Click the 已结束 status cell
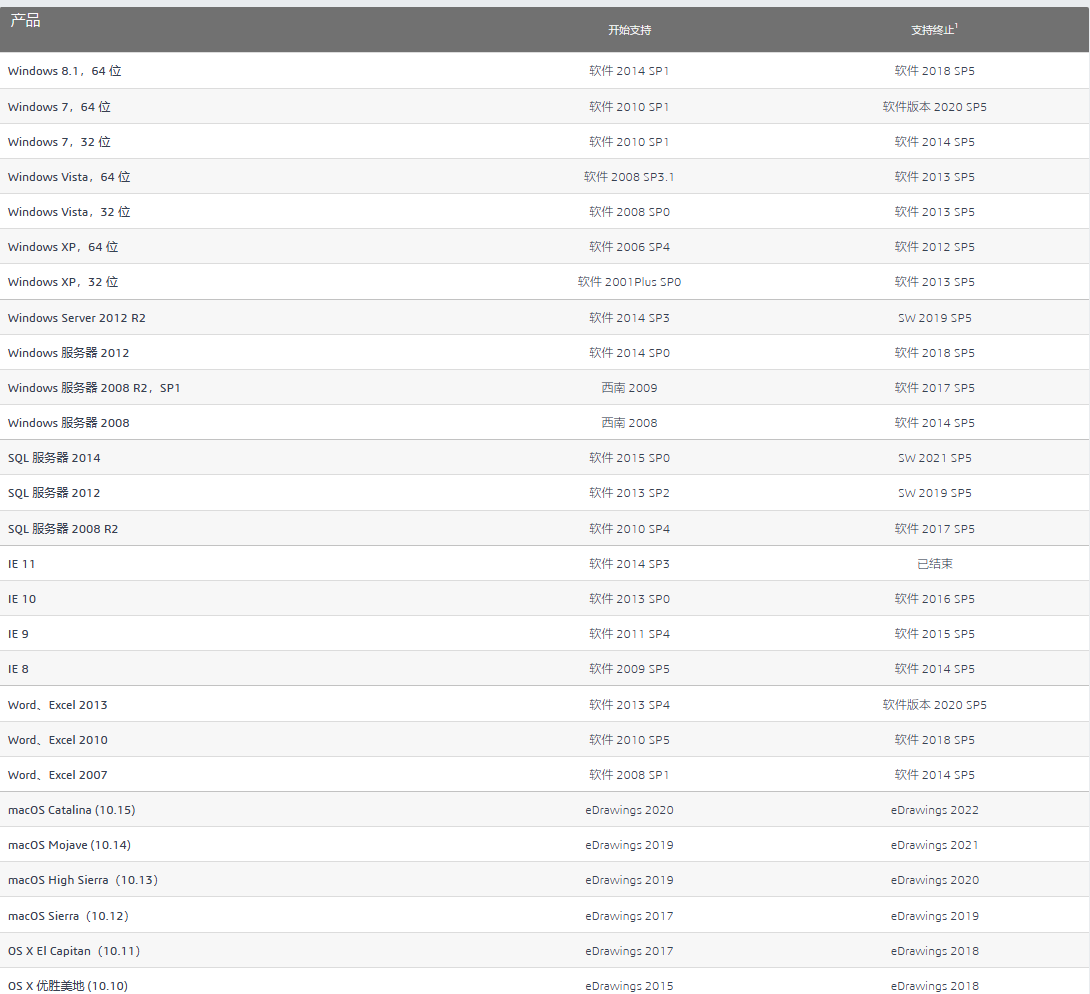 click(x=934, y=564)
